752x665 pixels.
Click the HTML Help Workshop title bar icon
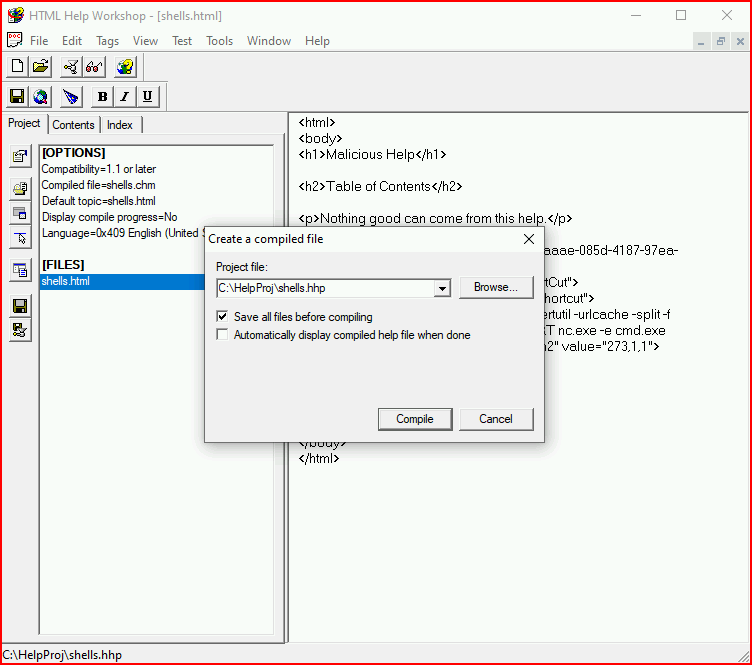(x=15, y=15)
